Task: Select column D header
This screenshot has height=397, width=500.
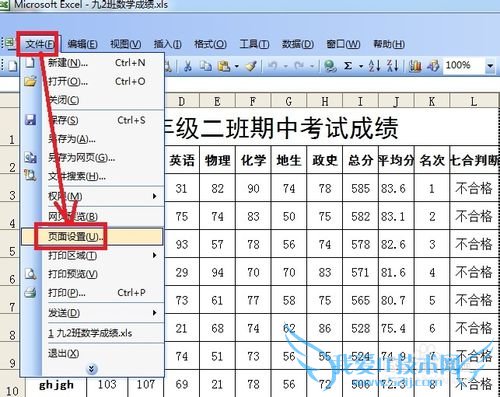Action: [x=181, y=101]
